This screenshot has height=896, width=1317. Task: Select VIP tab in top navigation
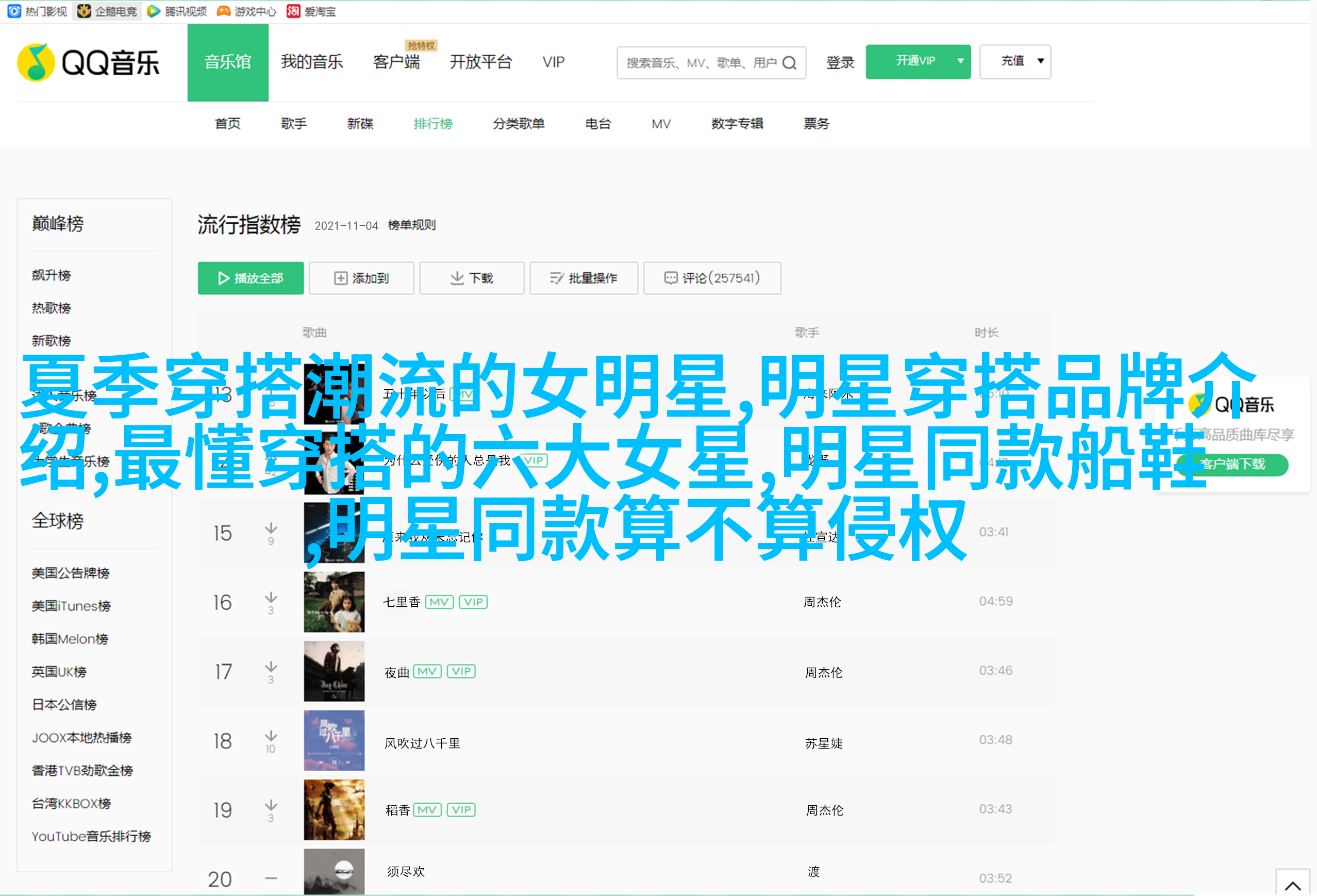coord(553,62)
